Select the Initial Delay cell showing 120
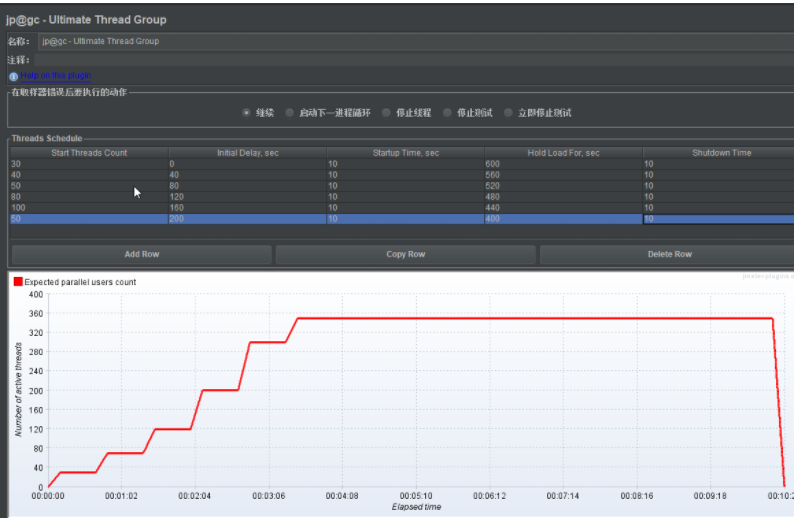This screenshot has height=523, width=797. 248,197
